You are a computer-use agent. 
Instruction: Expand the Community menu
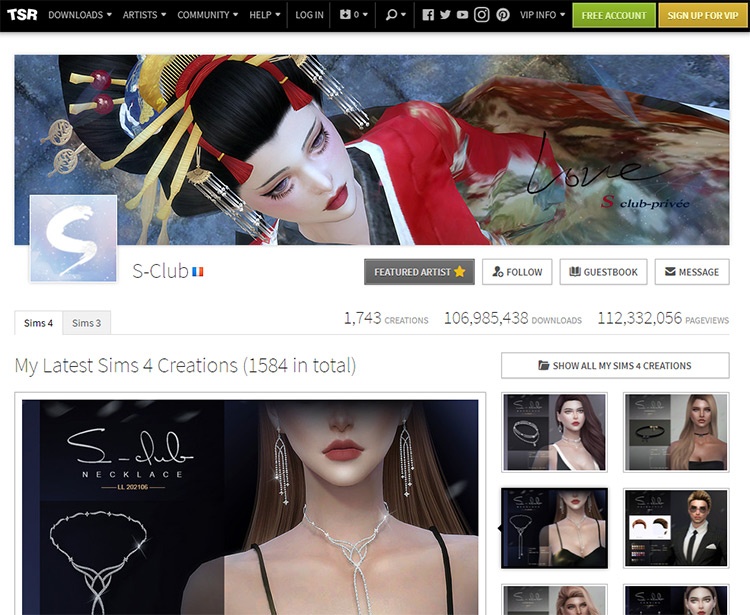[208, 15]
